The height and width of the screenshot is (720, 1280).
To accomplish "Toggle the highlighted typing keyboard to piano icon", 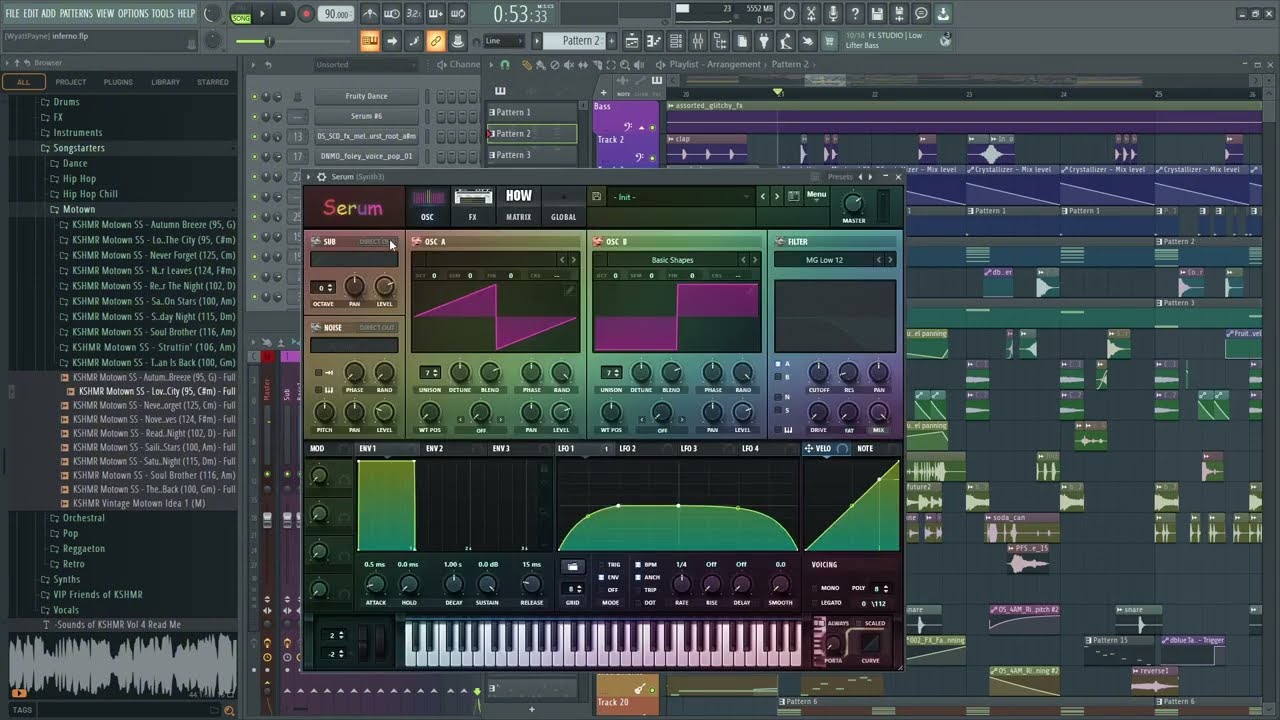I will point(370,41).
